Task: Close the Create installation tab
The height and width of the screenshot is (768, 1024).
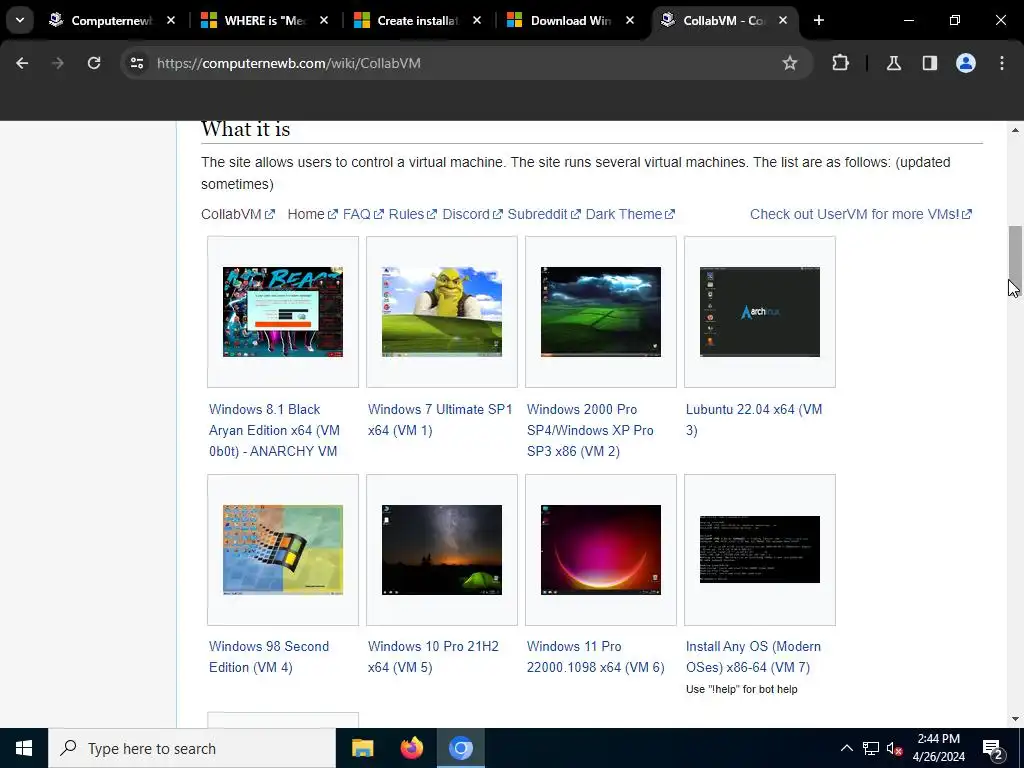Action: point(477,20)
